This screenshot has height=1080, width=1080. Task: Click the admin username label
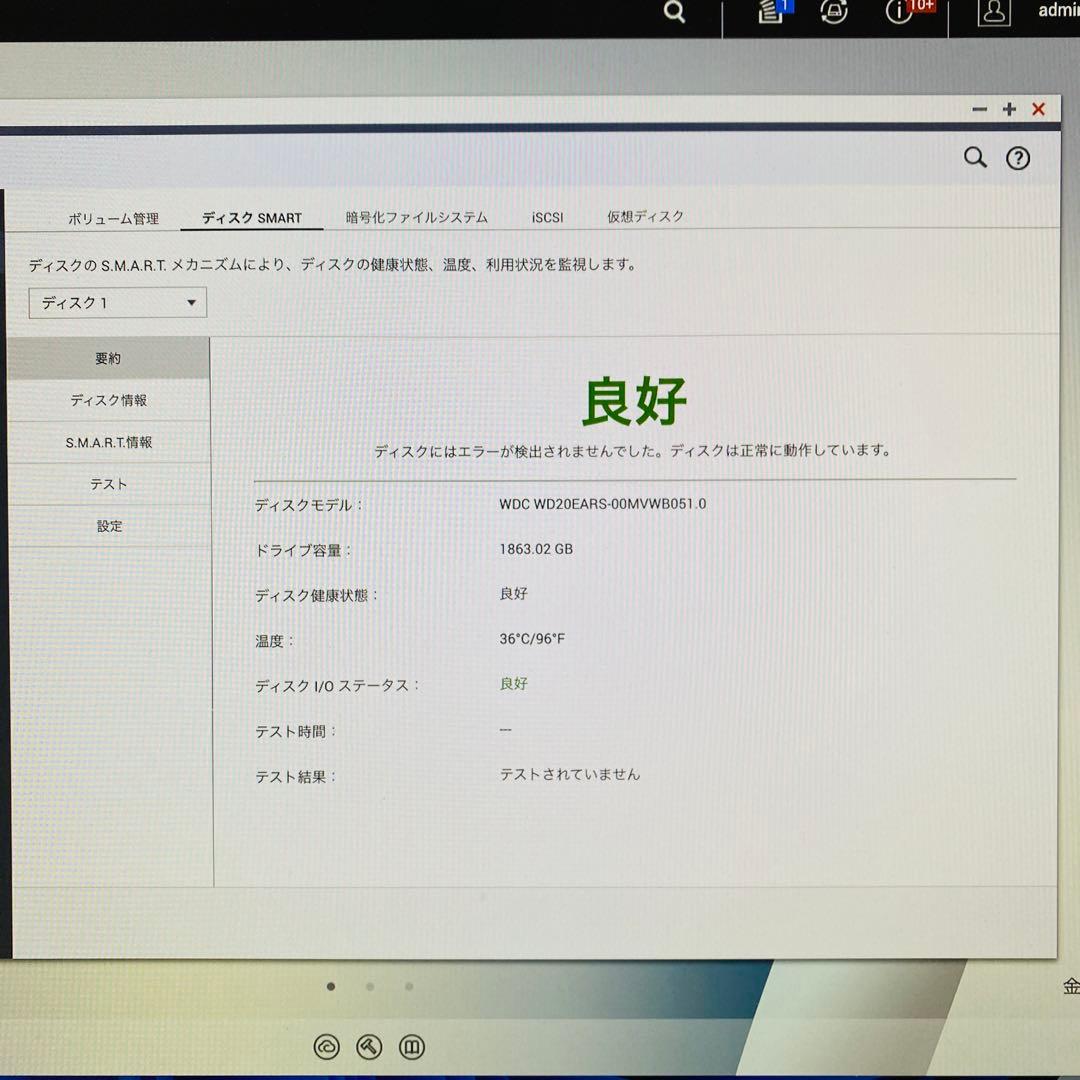(1059, 10)
